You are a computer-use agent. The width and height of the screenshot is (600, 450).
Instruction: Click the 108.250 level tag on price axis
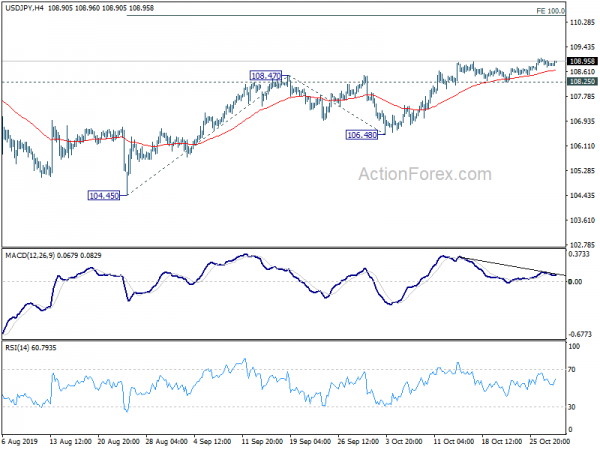point(581,82)
